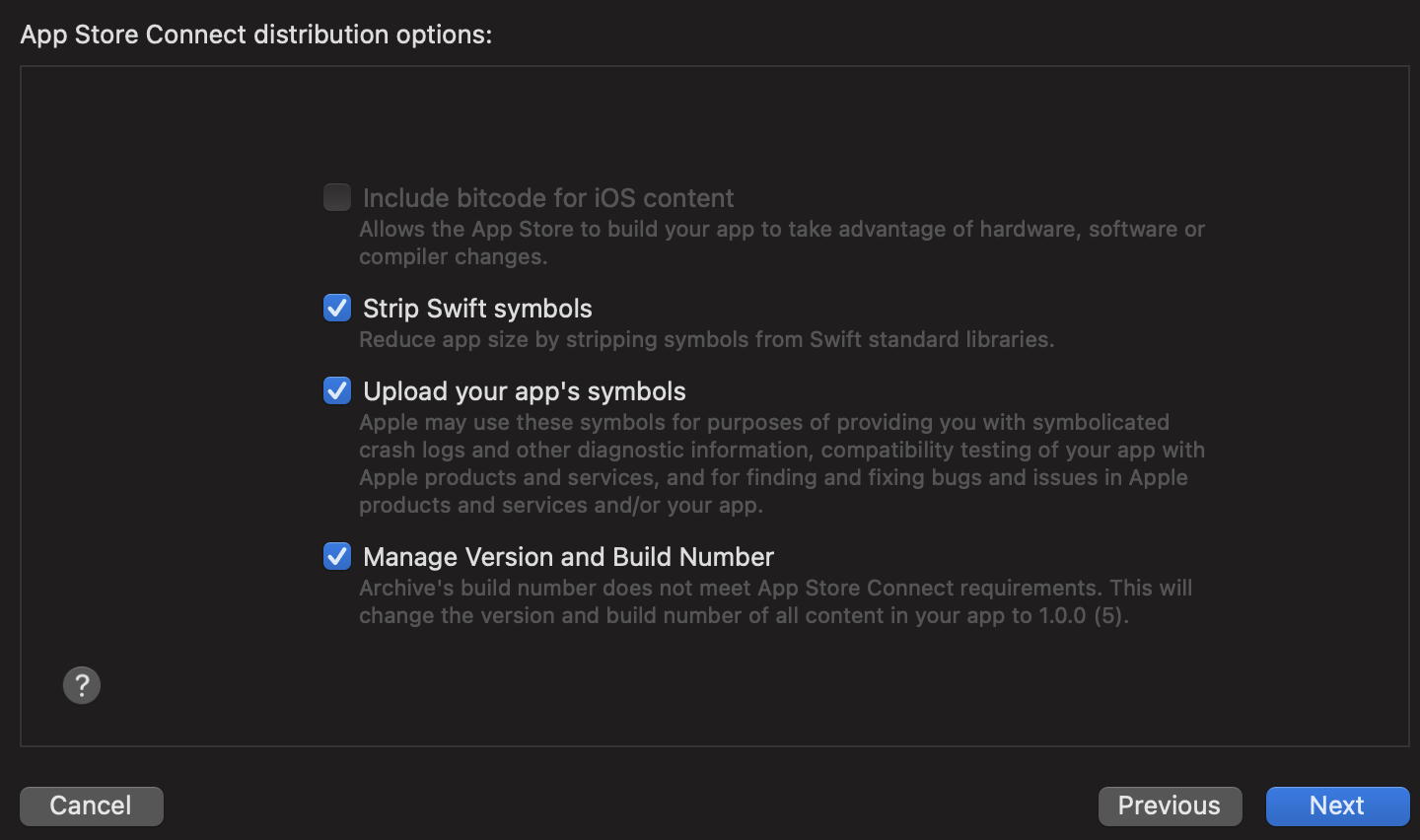Click the "Manage Version and Build Number" label
Image resolution: width=1420 pixels, height=840 pixels.
click(569, 557)
